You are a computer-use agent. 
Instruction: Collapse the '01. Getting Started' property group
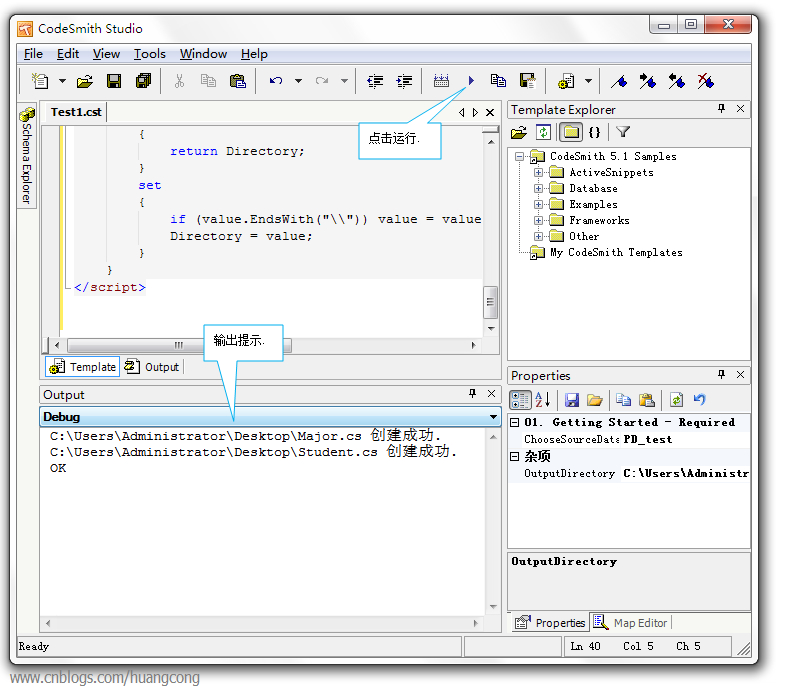(x=515, y=423)
